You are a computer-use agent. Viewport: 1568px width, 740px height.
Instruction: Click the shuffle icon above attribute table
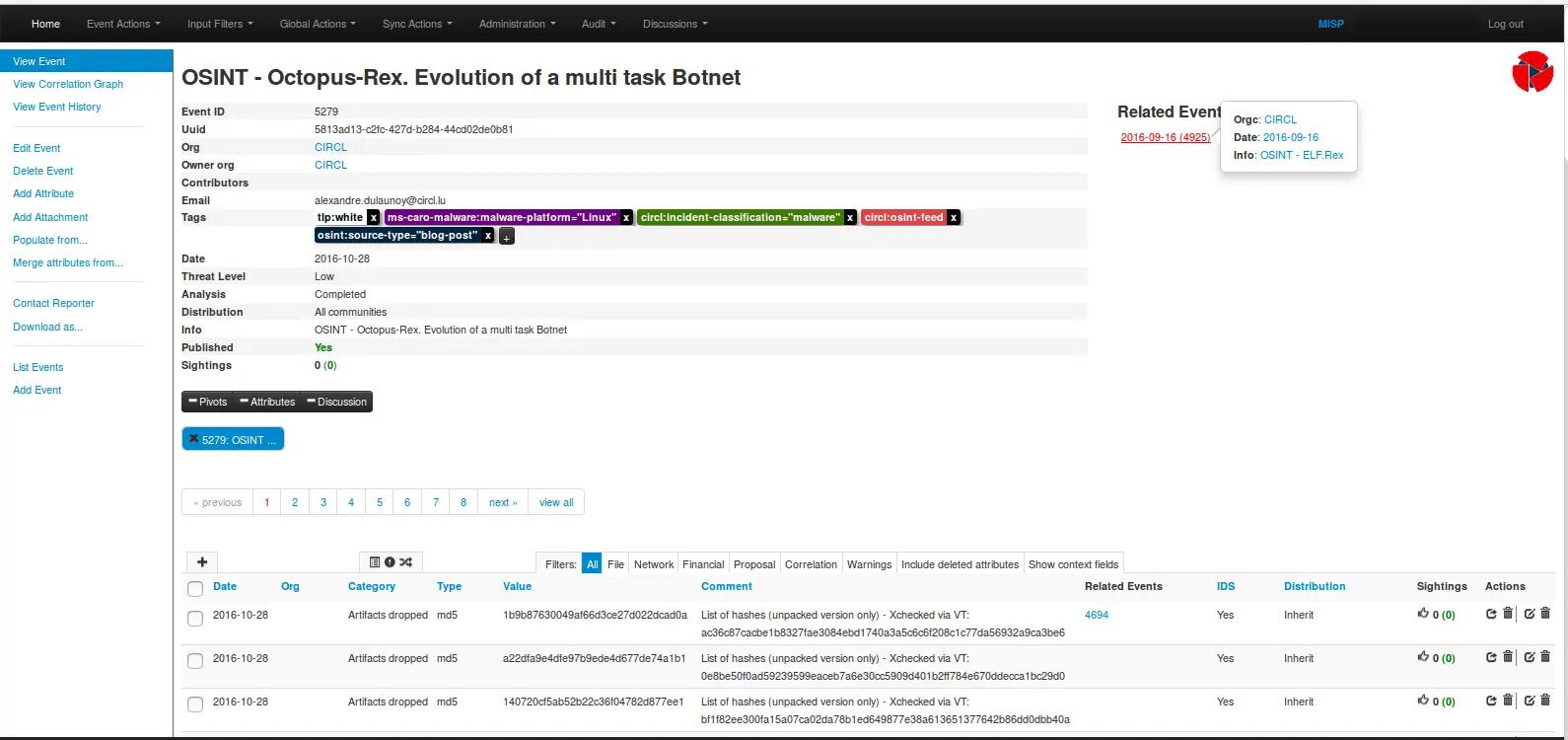pos(405,562)
